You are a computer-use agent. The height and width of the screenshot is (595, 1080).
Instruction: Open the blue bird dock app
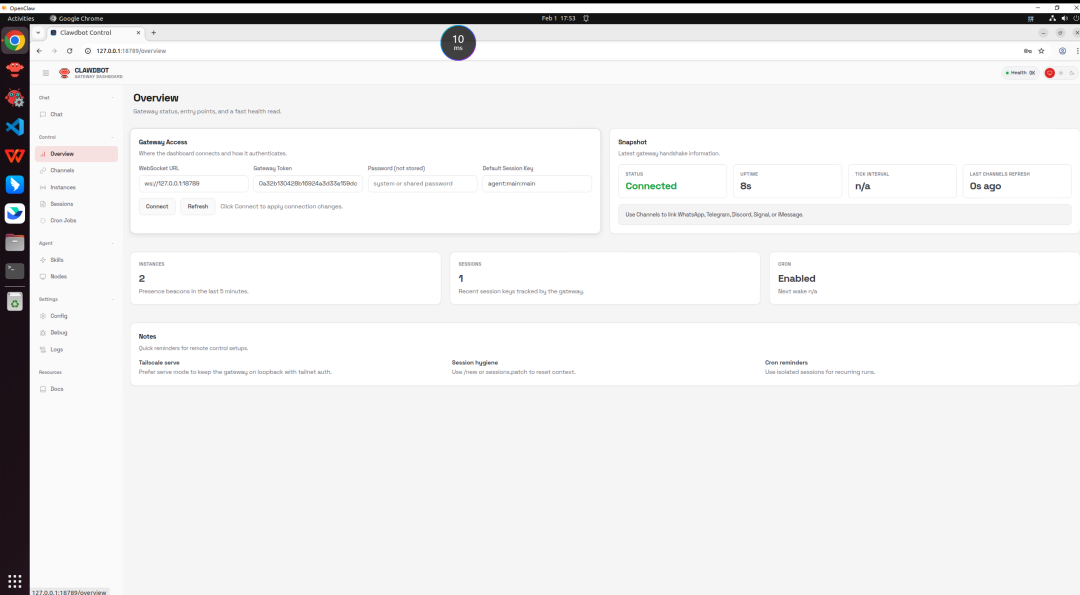[x=14, y=185]
